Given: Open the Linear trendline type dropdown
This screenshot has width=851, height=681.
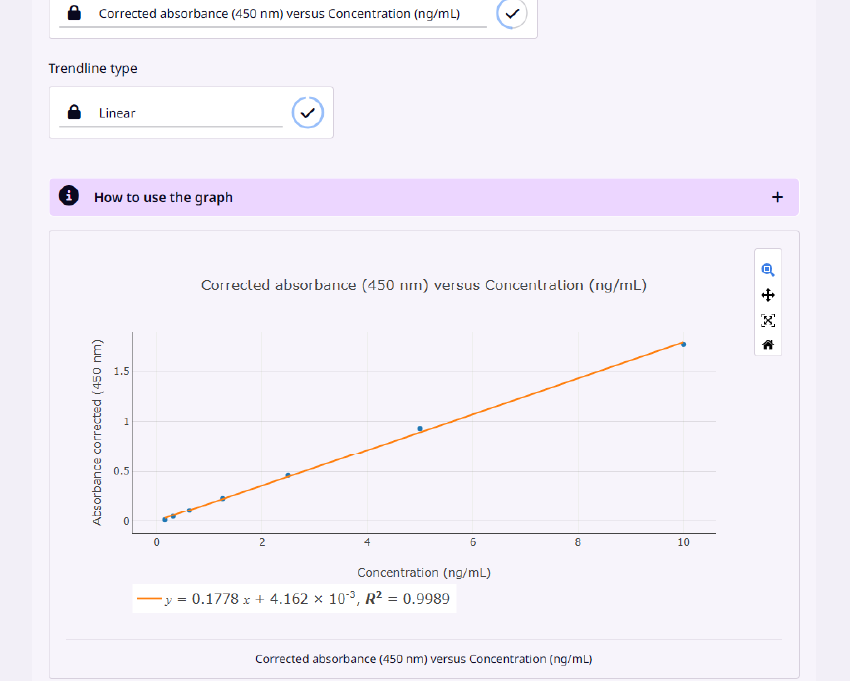Looking at the screenshot, I should pos(171,113).
